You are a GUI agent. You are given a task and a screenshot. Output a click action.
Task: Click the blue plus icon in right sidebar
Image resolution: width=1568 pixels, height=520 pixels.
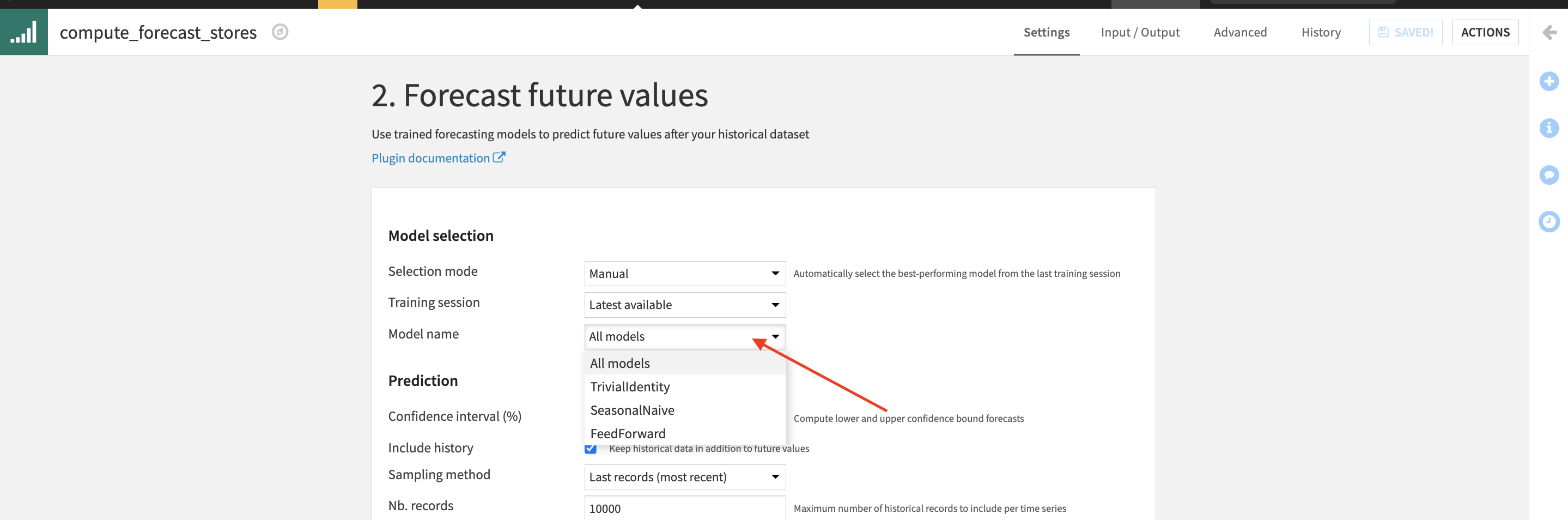[1549, 81]
